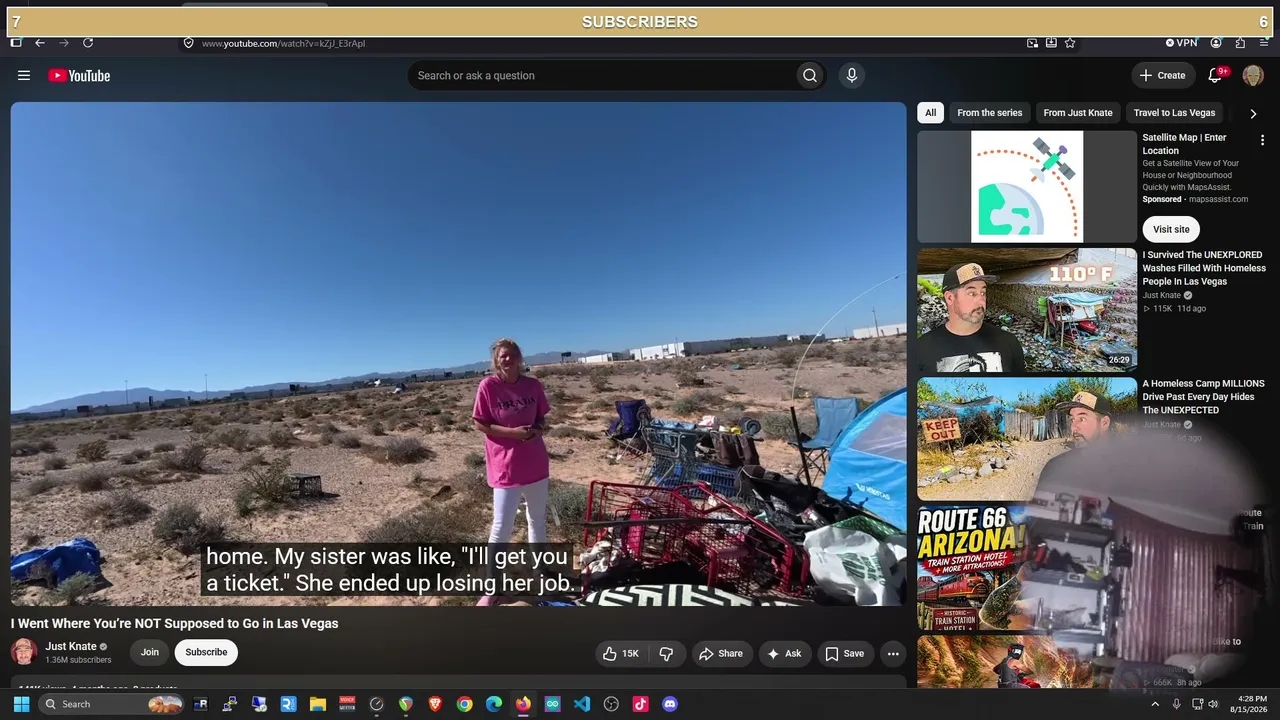Select the All filter chip

point(930,113)
